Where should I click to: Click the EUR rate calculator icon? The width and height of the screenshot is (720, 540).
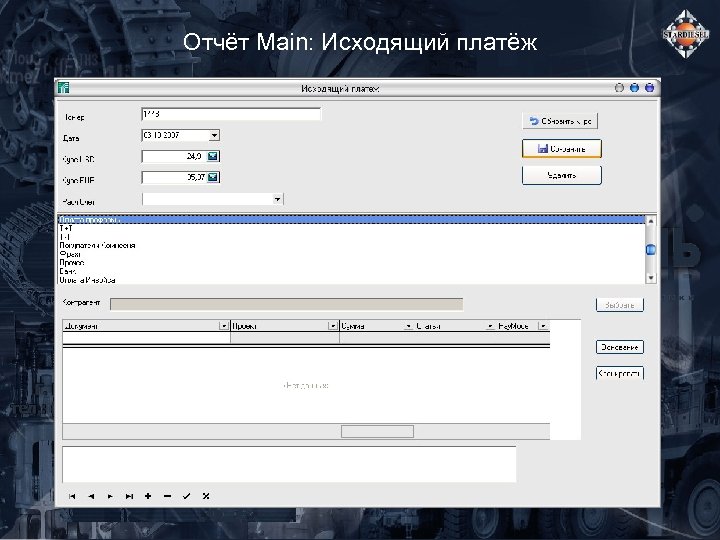(213, 177)
